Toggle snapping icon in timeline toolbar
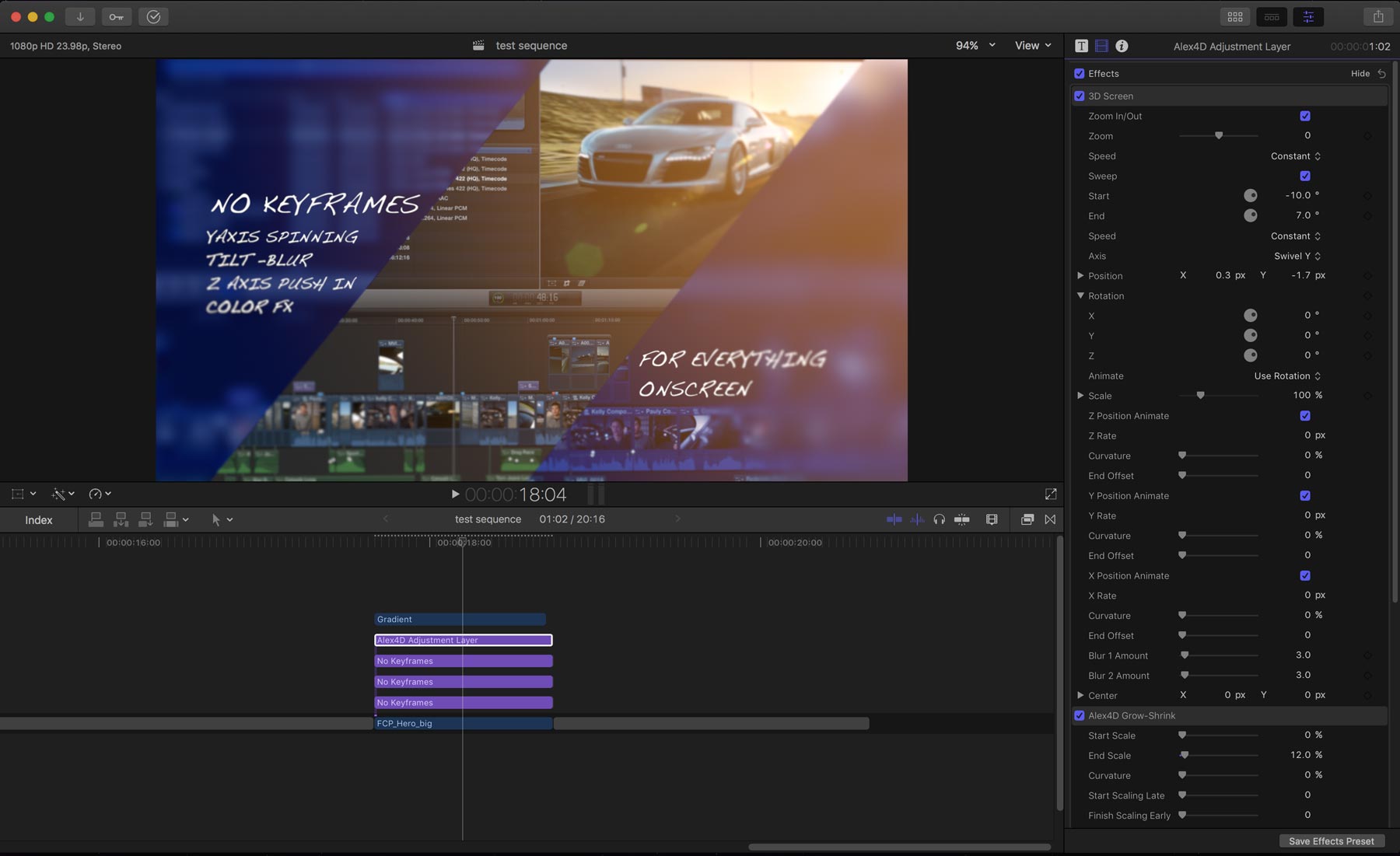The width and height of the screenshot is (1400, 856). pyautogui.click(x=962, y=519)
